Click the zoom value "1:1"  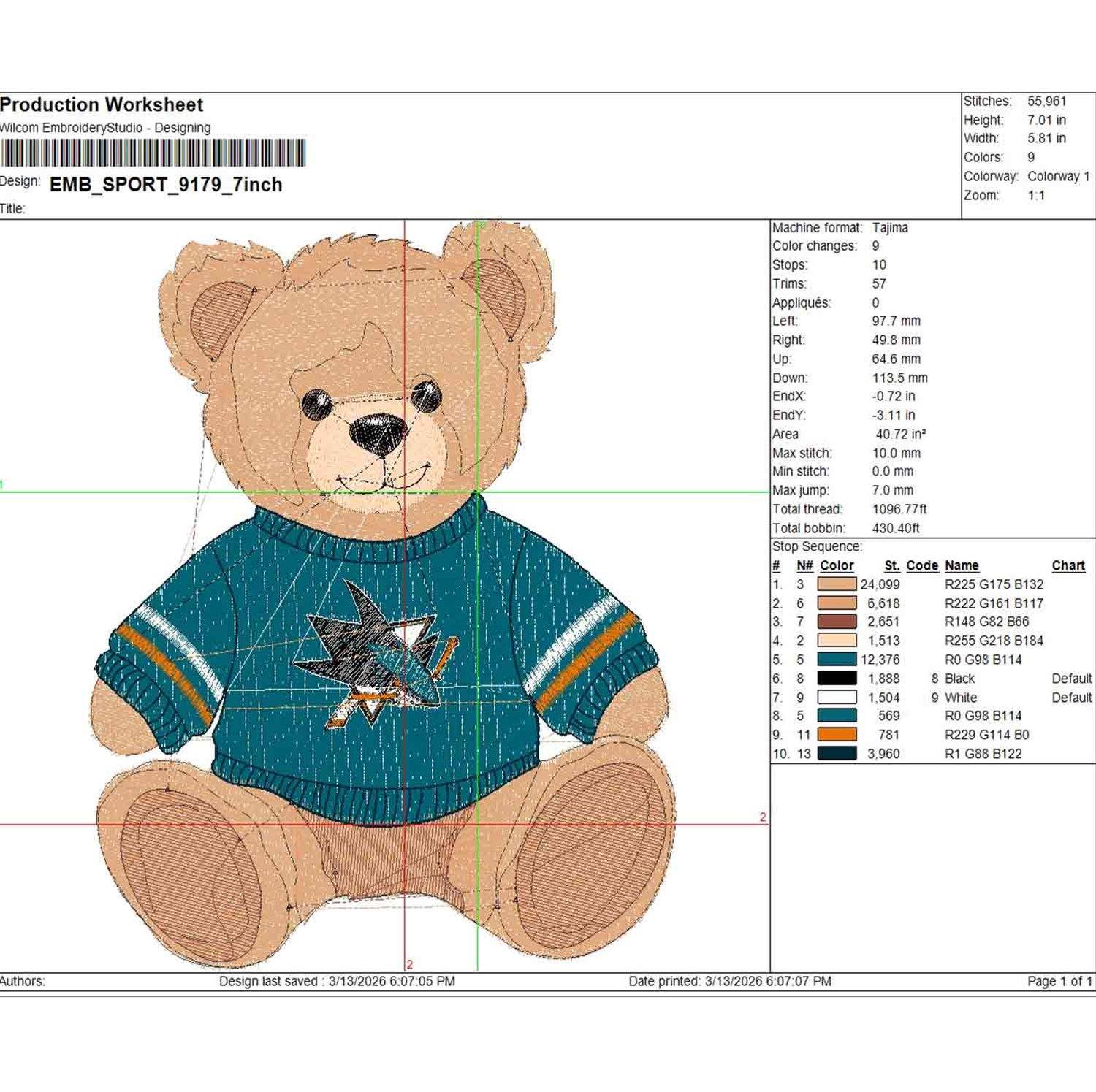pyautogui.click(x=1036, y=196)
